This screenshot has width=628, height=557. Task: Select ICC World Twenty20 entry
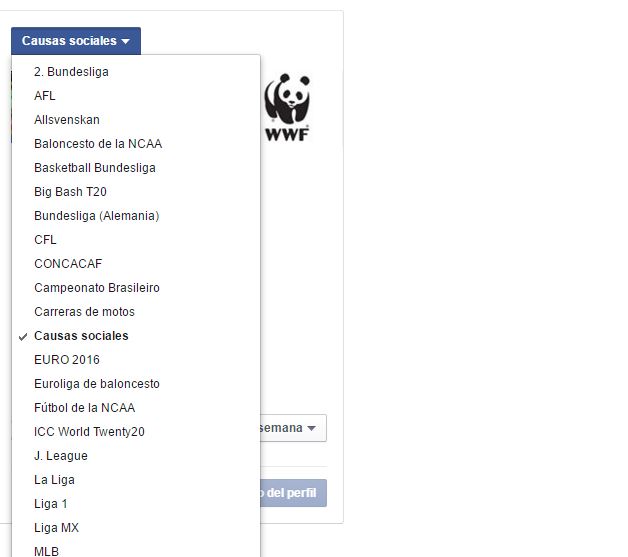point(136,432)
